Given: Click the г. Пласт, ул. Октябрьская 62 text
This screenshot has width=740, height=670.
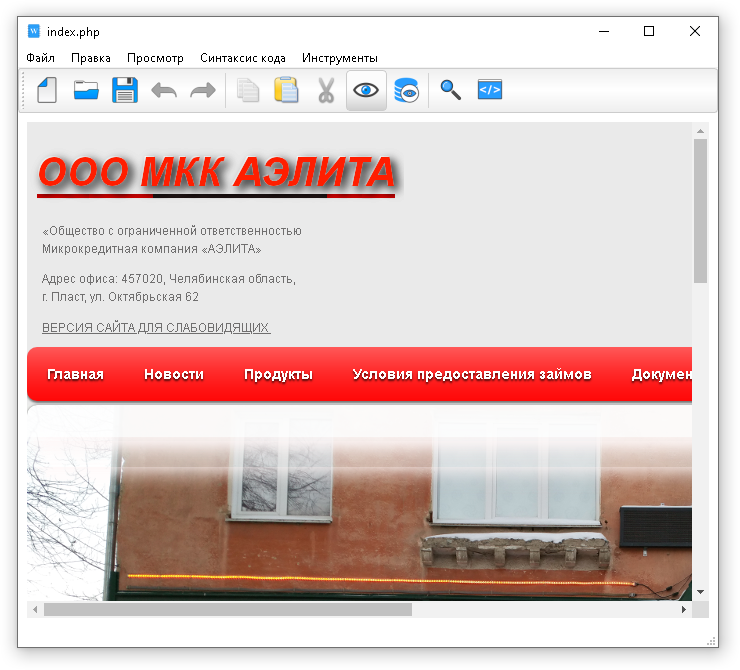Looking at the screenshot, I should 120,297.
